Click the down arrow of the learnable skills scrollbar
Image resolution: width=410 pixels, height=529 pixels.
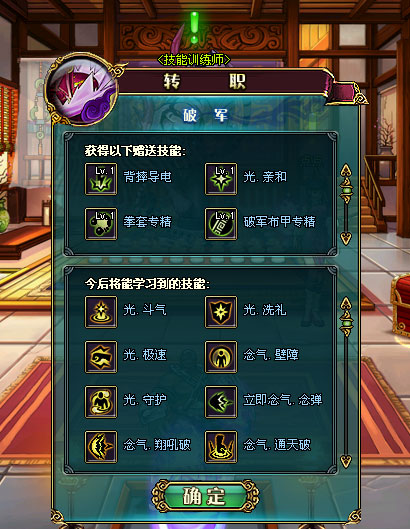(346, 461)
